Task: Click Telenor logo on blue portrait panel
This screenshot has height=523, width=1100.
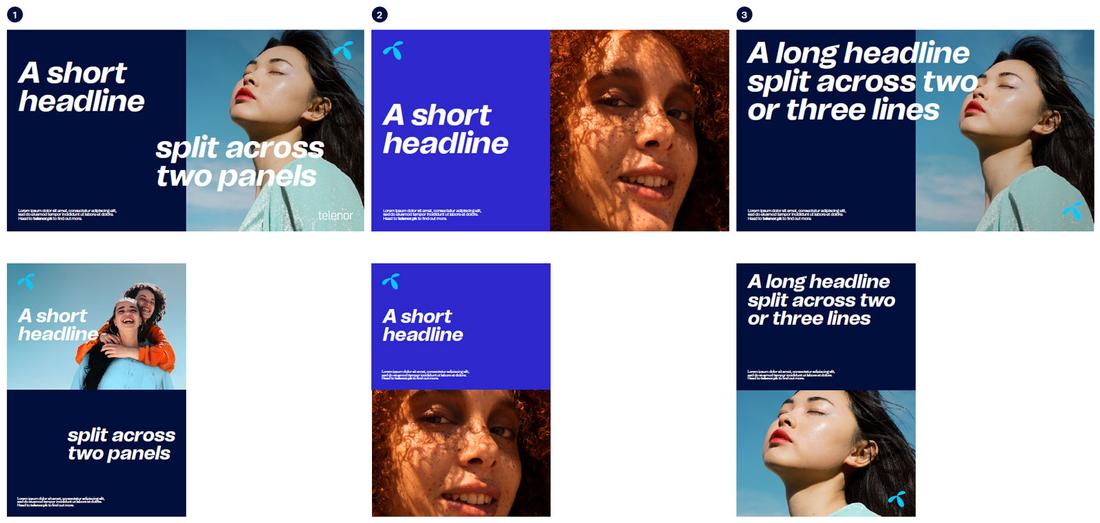Action: point(391,280)
